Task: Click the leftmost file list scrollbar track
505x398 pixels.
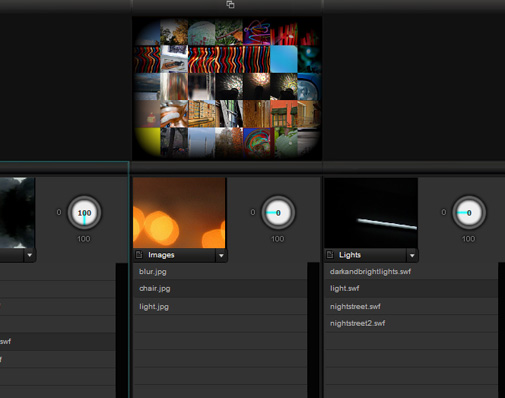Action: point(122,330)
